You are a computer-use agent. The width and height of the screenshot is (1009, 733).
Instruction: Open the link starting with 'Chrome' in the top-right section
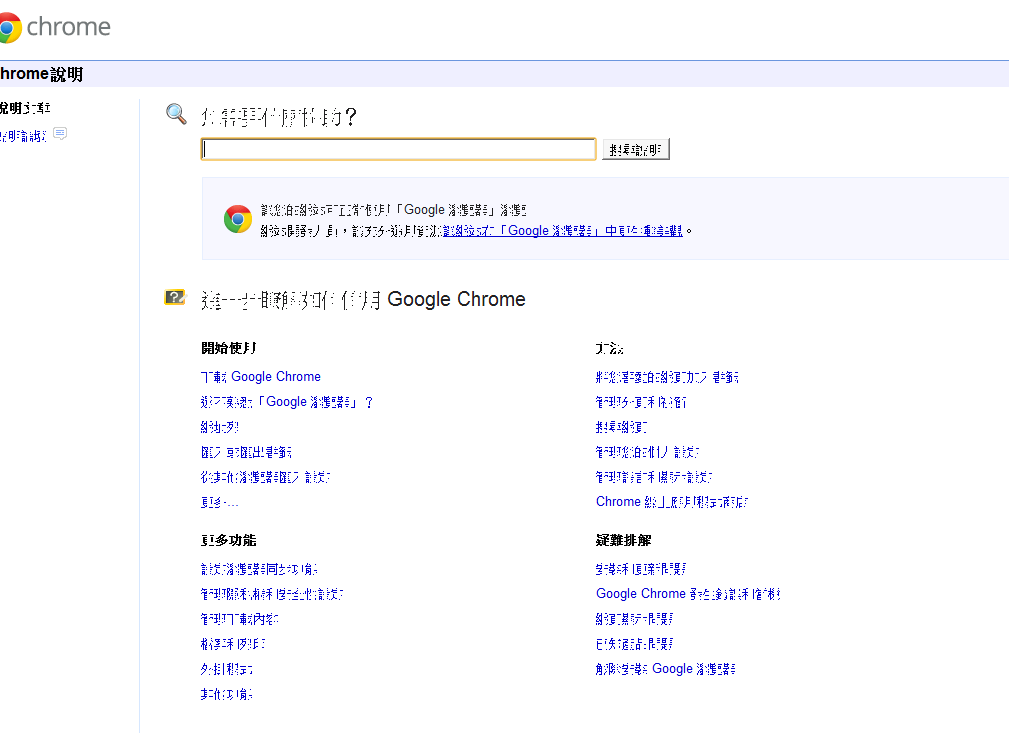[672, 502]
